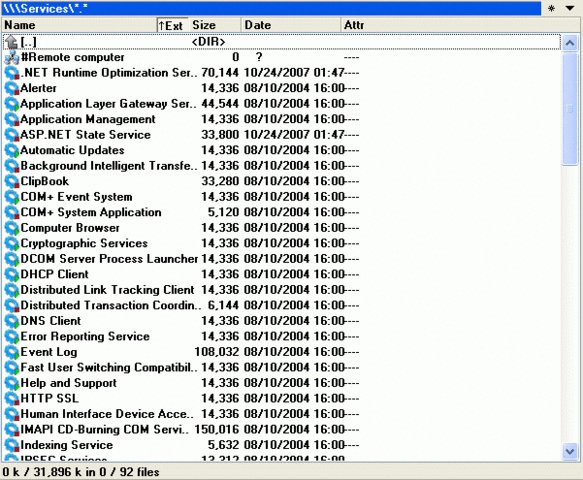
Task: Click the Error Reporting Service icon
Action: point(12,336)
